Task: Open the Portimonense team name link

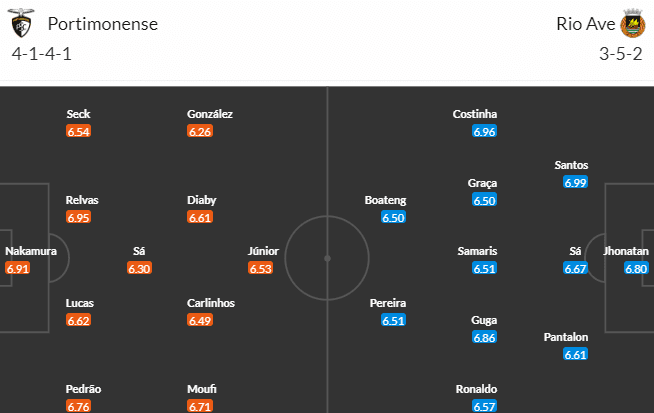Action: [102, 24]
